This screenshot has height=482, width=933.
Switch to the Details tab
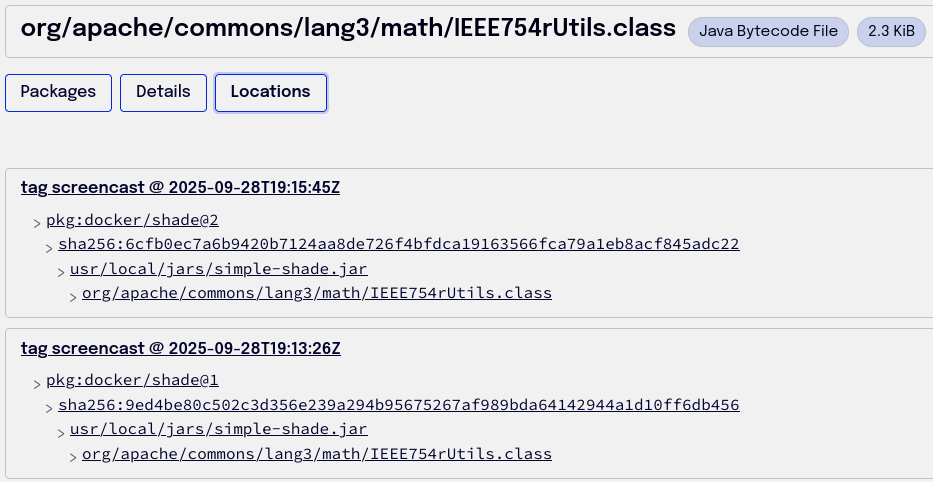pyautogui.click(x=163, y=92)
